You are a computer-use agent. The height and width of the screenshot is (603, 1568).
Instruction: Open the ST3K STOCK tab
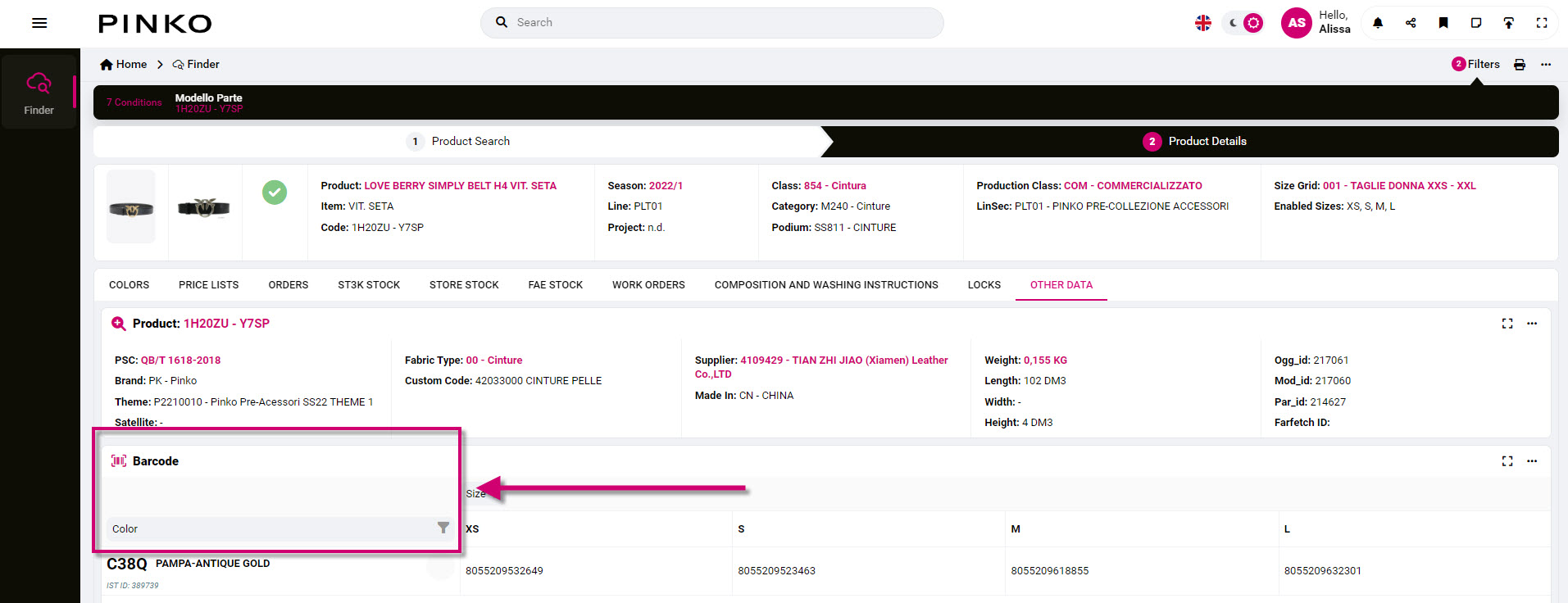369,285
